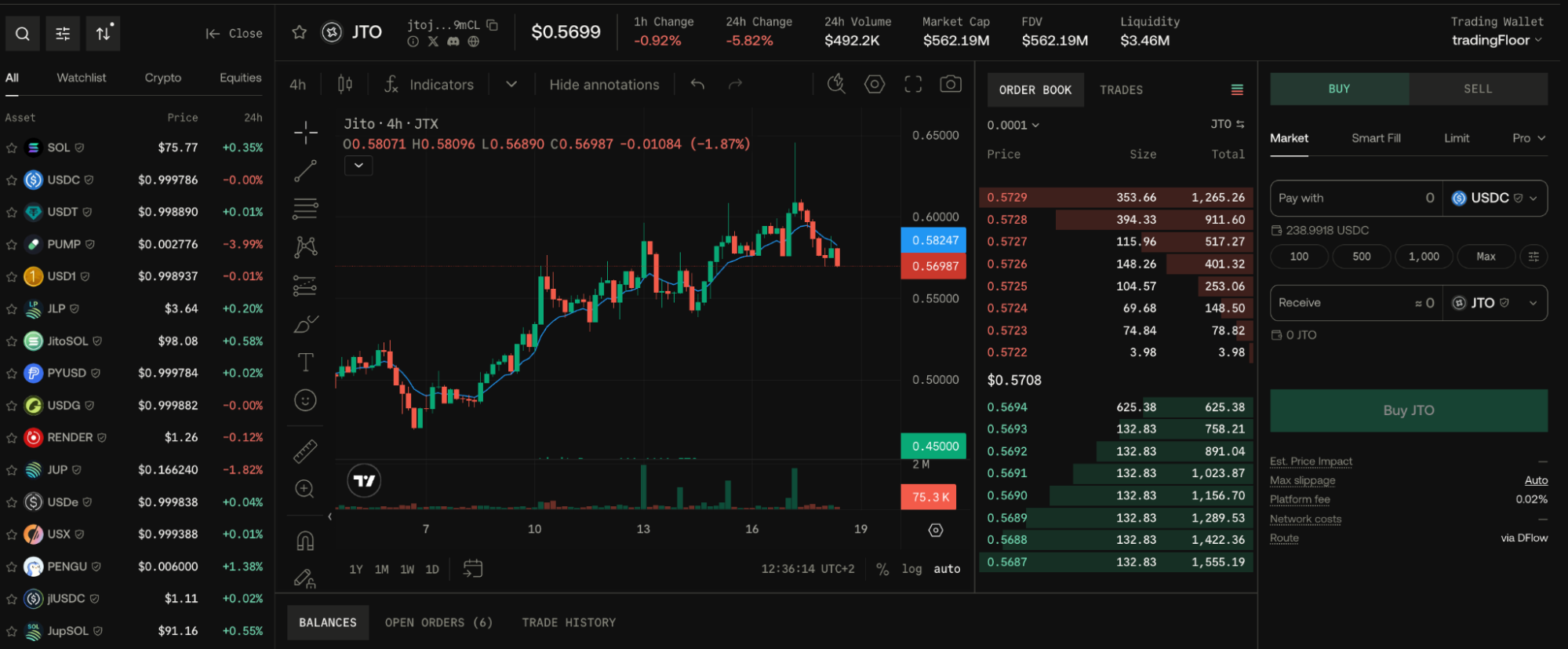The image size is (1568, 649).
Task: Open the price scale settings gear
Action: tap(936, 531)
